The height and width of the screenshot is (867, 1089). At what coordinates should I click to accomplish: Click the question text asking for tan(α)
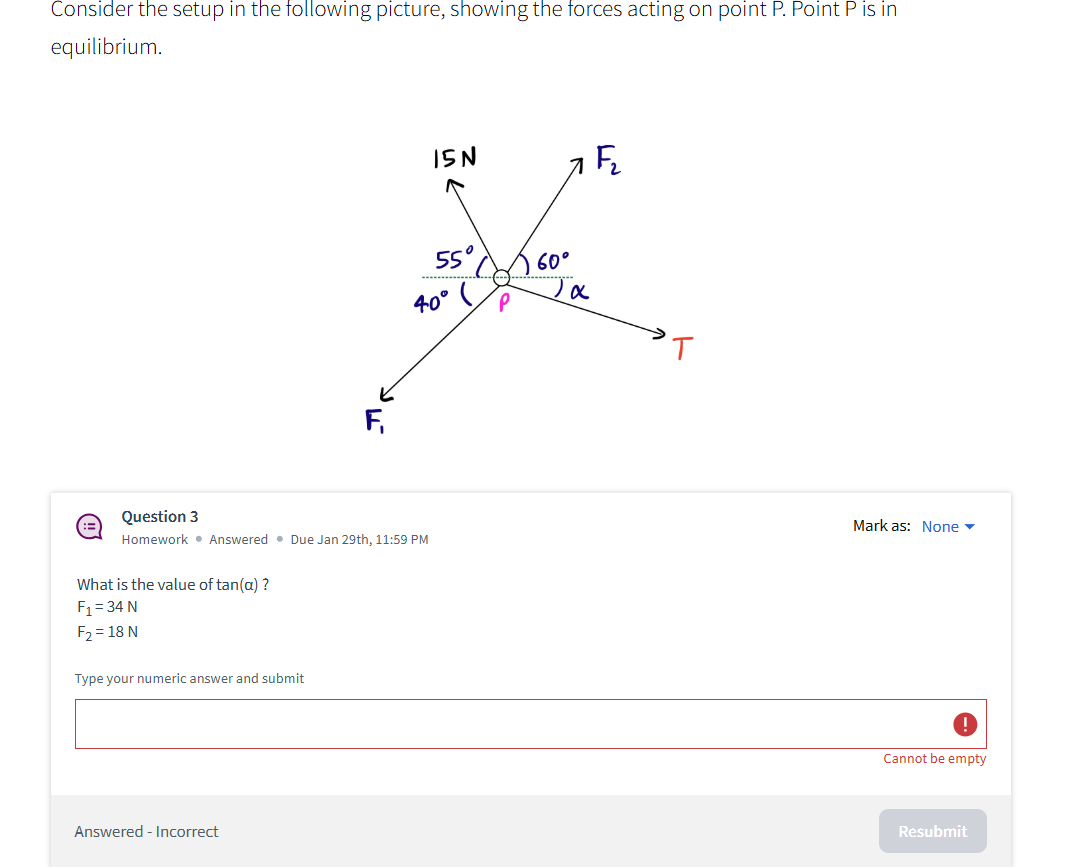173,584
